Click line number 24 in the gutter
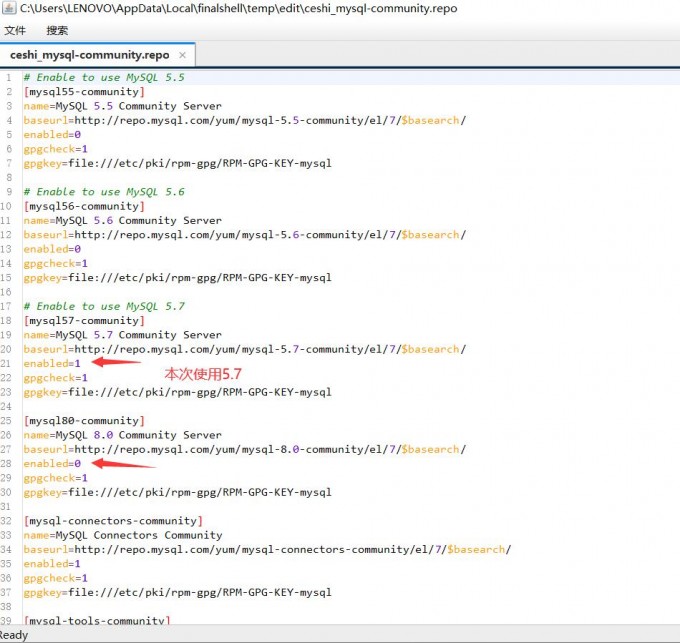Screen dimensions: 680x643 pyautogui.click(x=6, y=407)
